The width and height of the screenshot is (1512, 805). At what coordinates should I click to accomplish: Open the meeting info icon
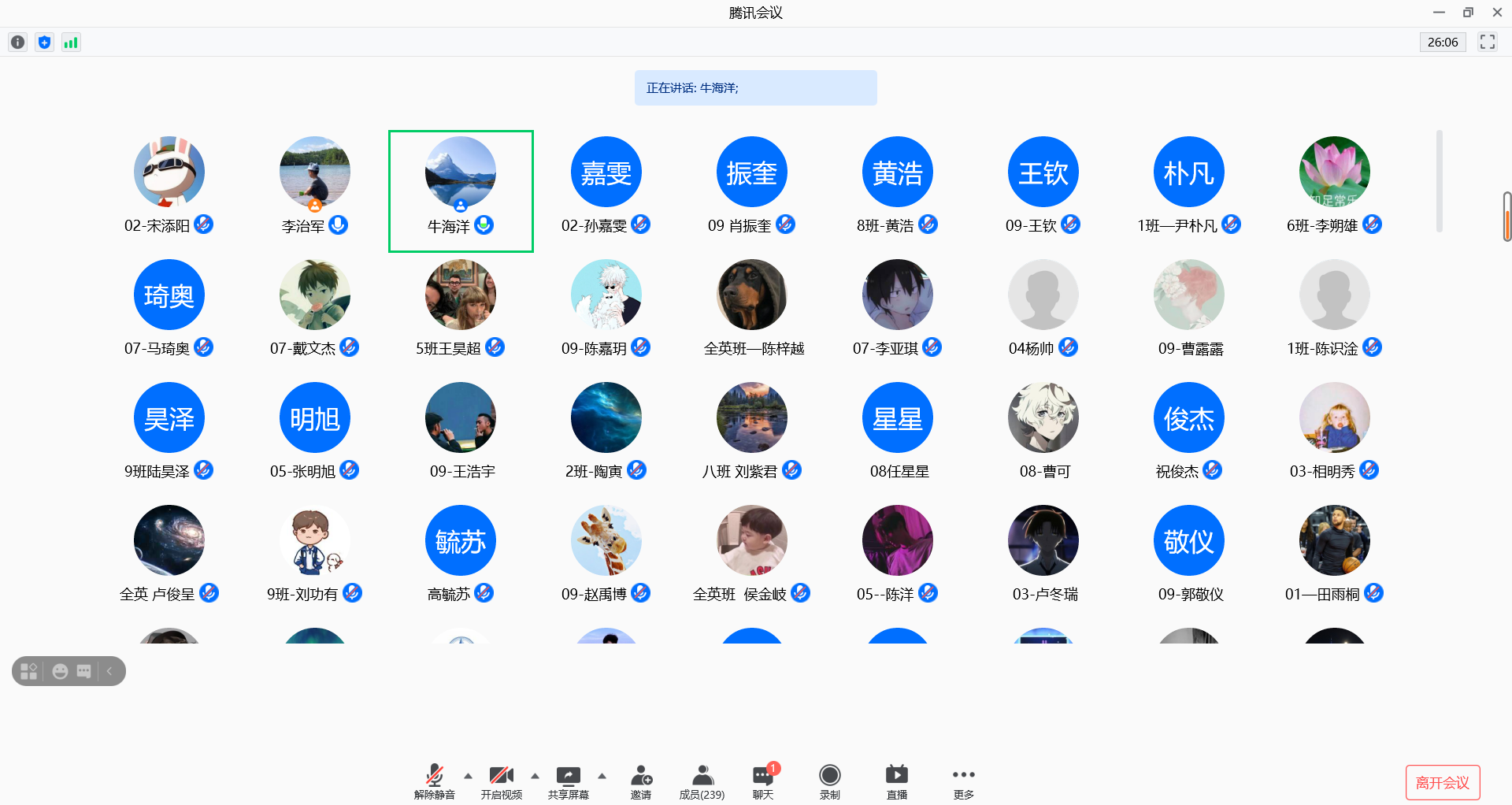17,43
